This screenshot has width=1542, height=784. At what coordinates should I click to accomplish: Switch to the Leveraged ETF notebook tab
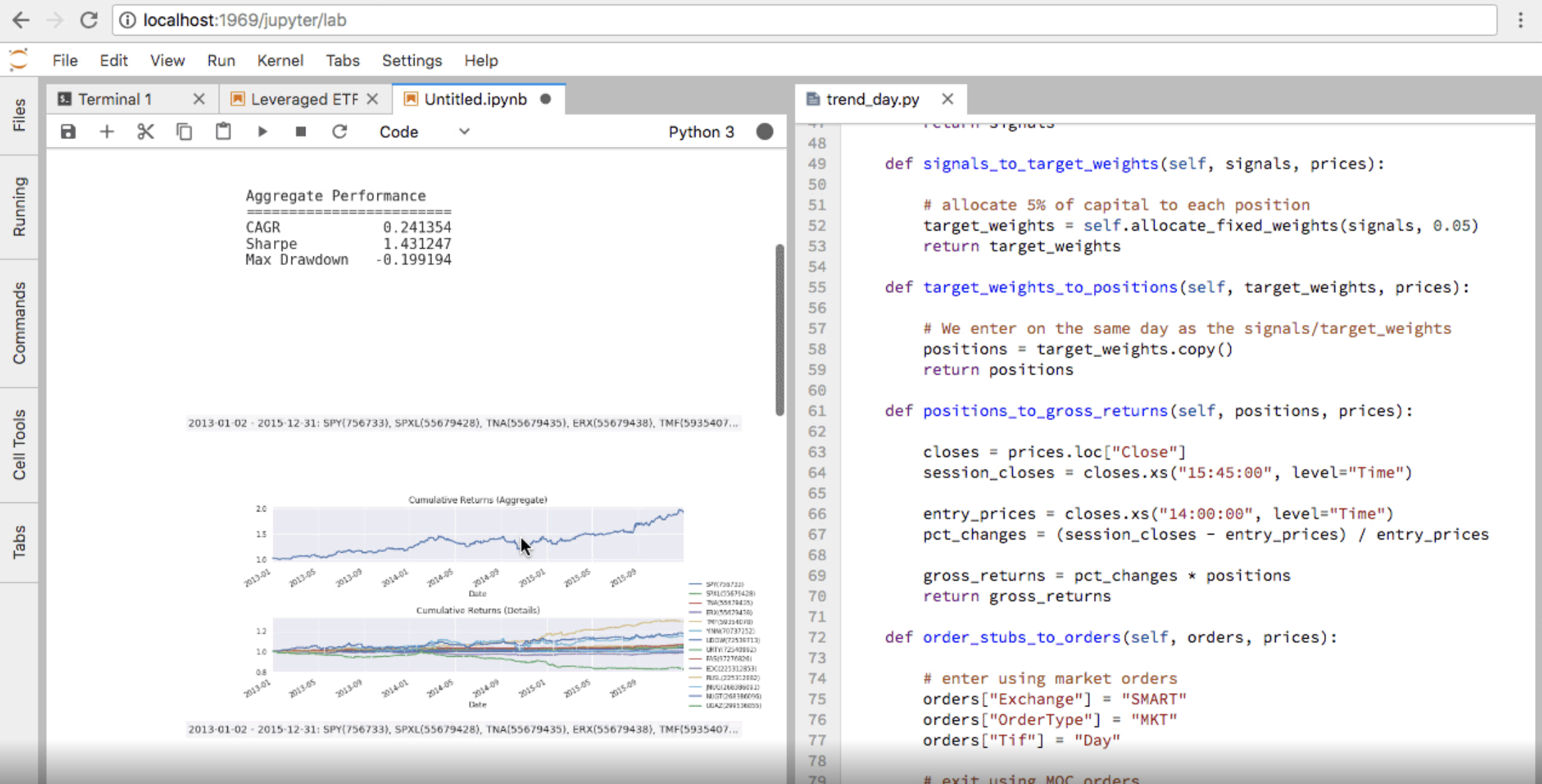(303, 99)
